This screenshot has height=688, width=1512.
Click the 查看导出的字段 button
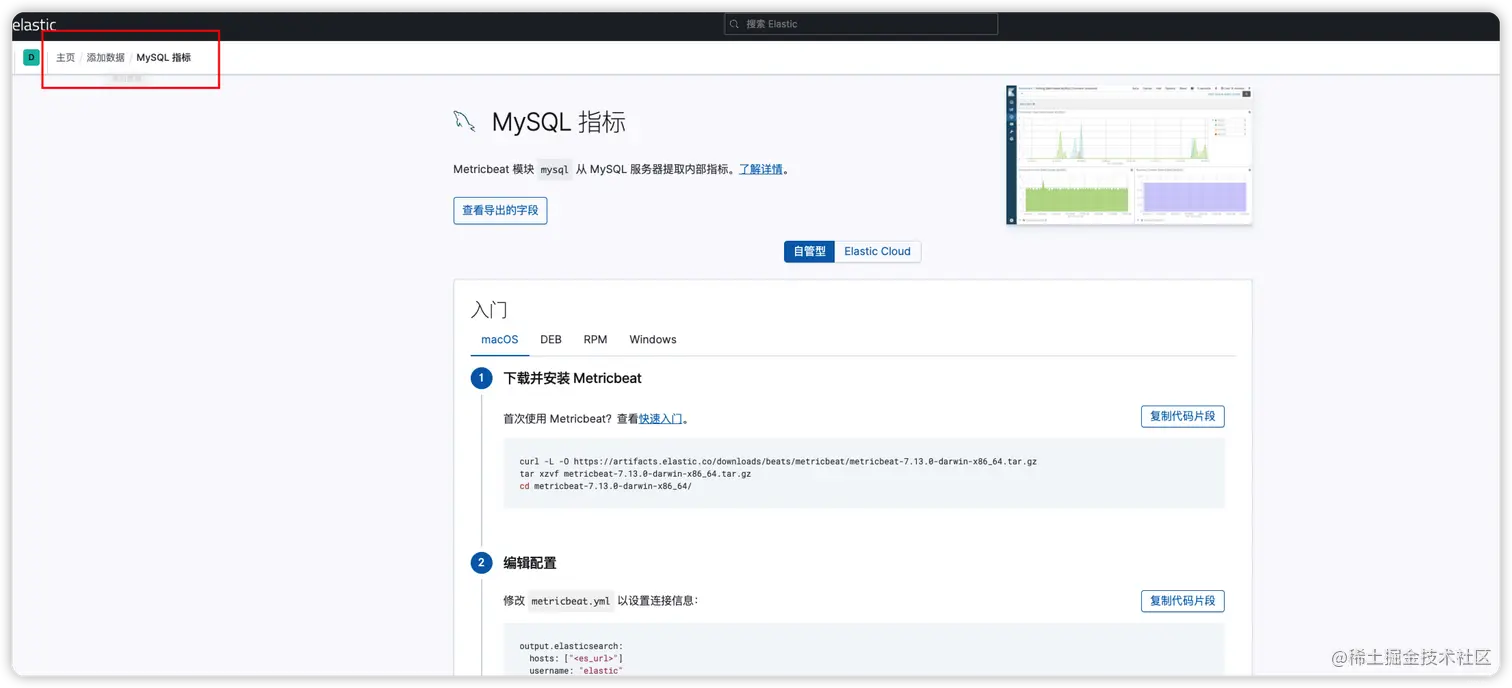[x=500, y=211]
